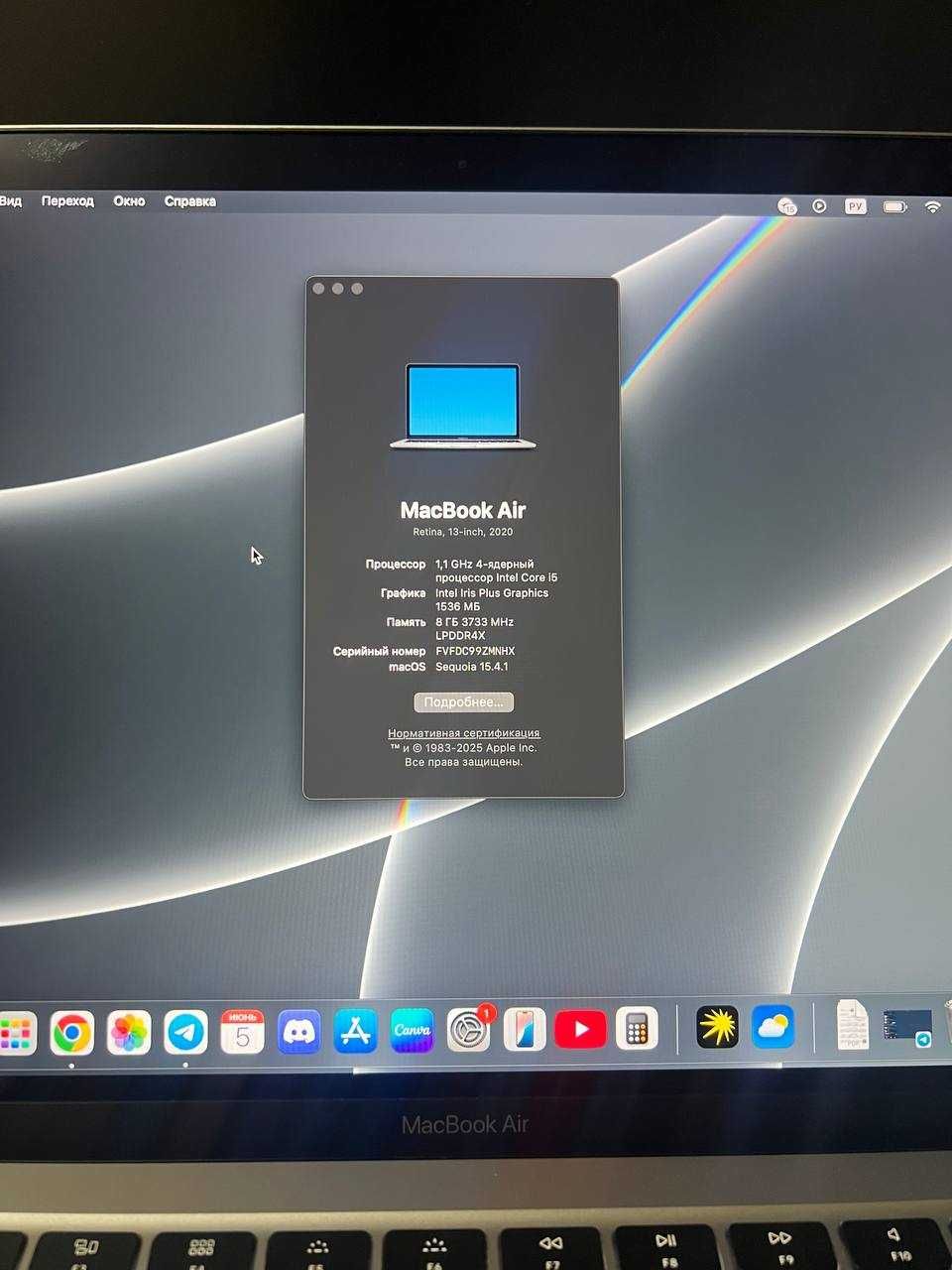Launch YouTube from the Dock
The image size is (952, 1270).
point(580,1030)
